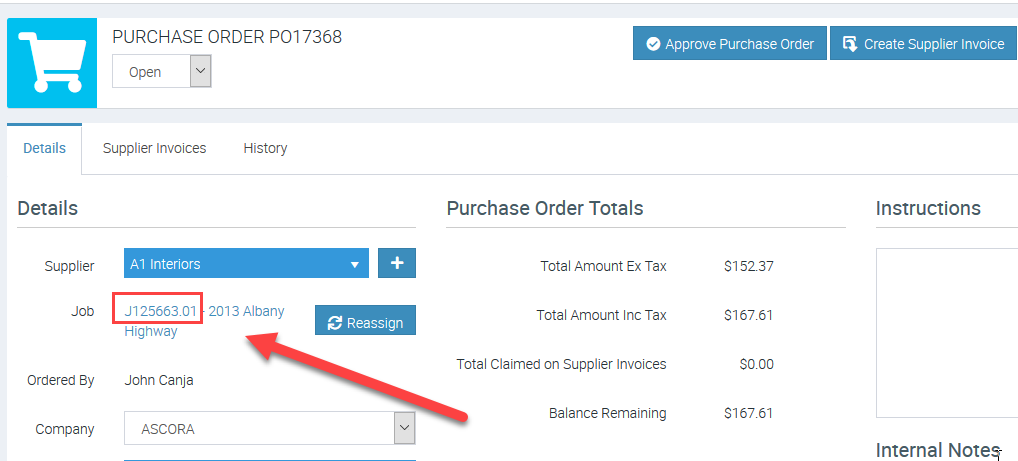1018x461 pixels.
Task: Open the purchase order status dropdown
Action: point(161,72)
